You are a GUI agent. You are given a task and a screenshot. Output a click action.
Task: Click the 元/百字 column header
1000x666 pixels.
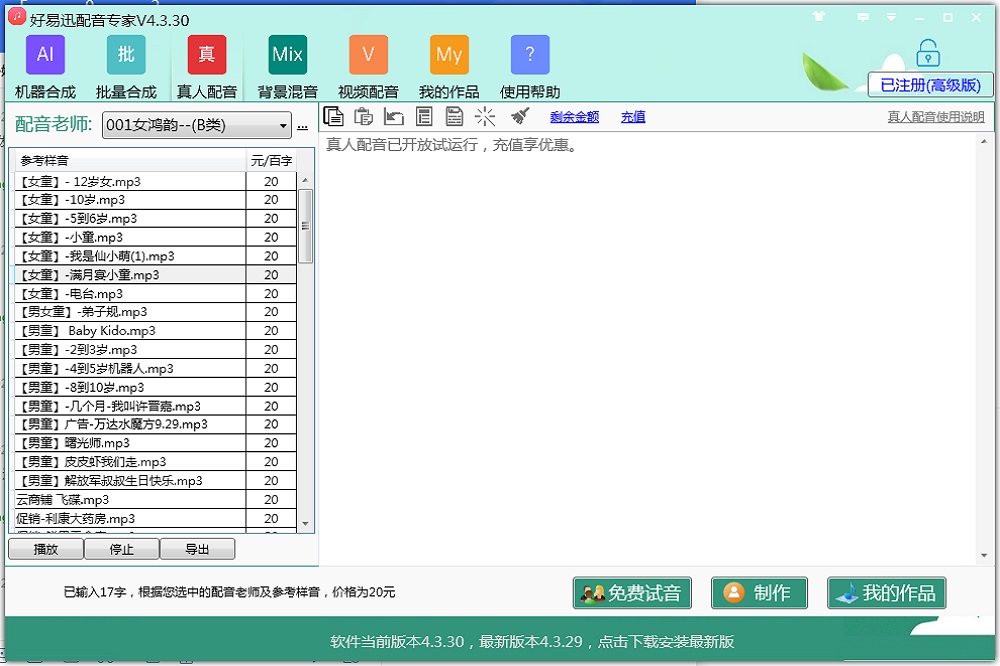tap(272, 161)
